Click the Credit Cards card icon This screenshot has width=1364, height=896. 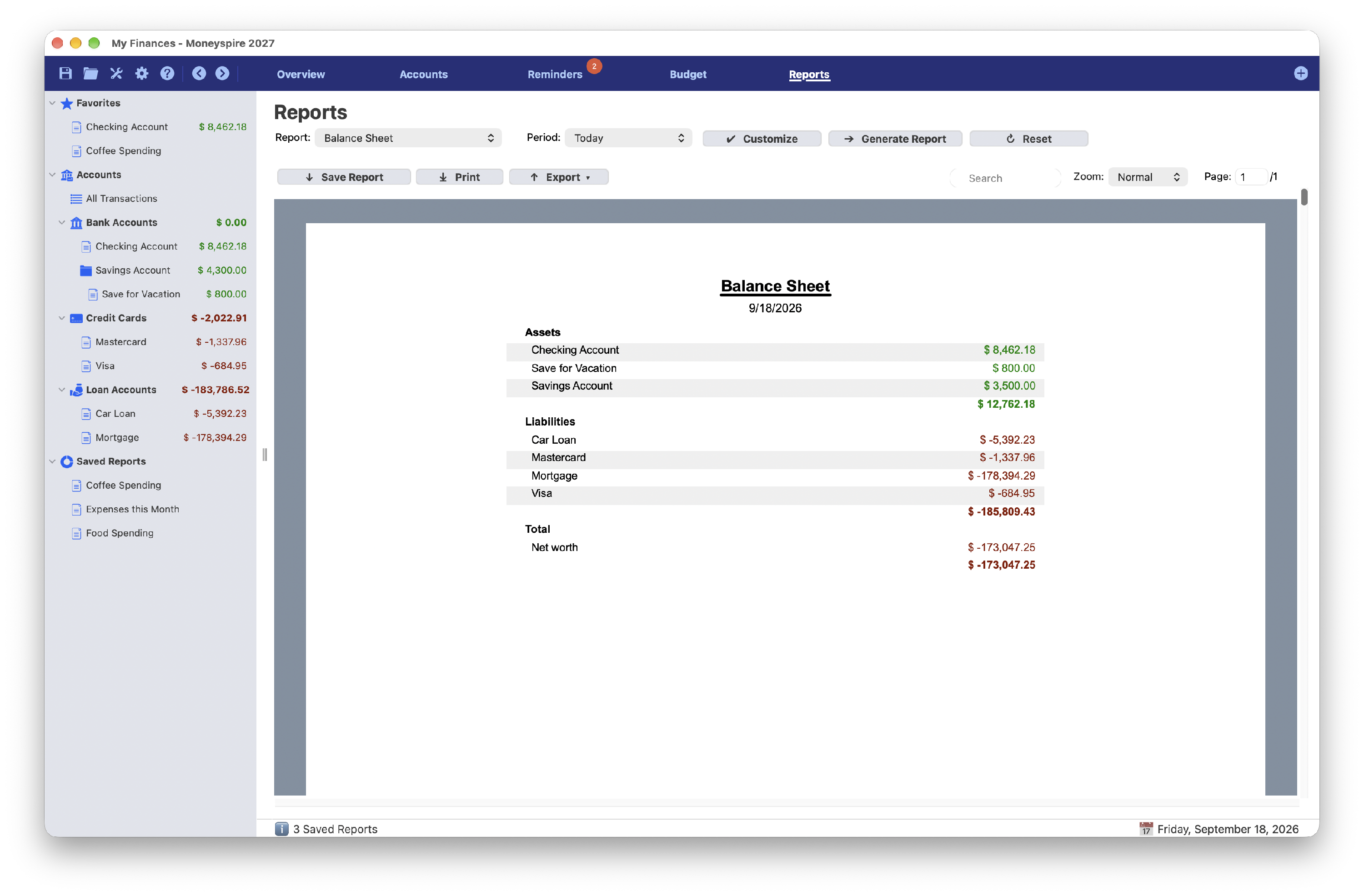76,318
